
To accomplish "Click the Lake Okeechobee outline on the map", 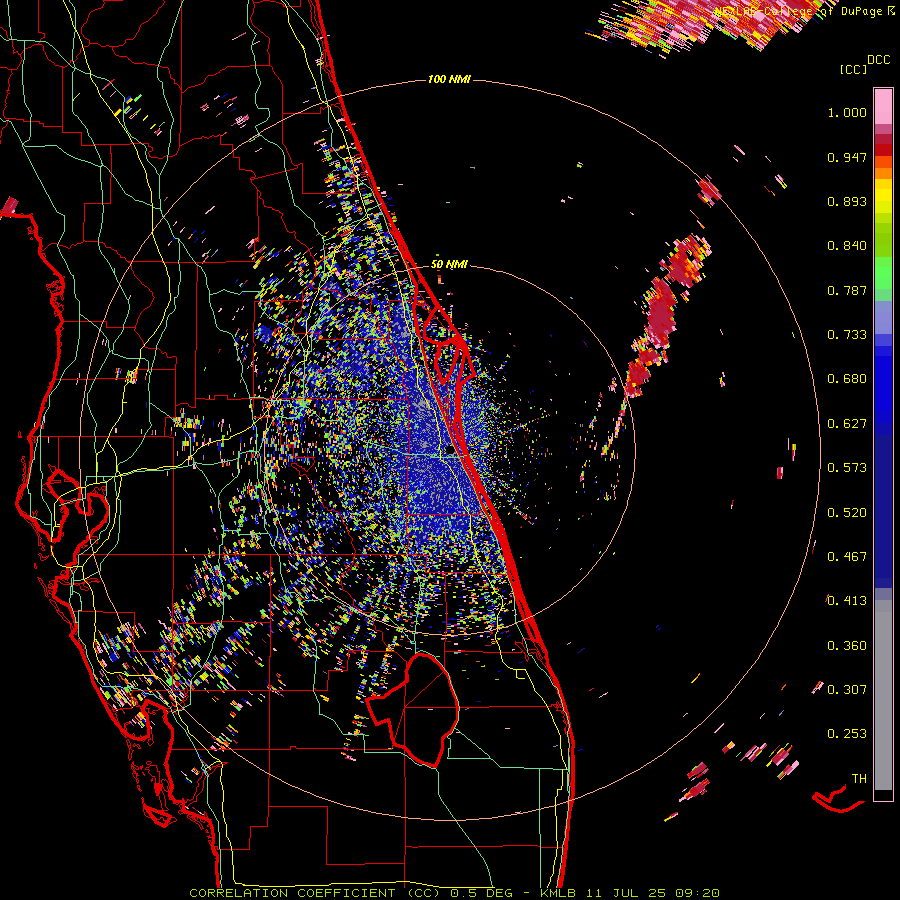I will 413,710.
